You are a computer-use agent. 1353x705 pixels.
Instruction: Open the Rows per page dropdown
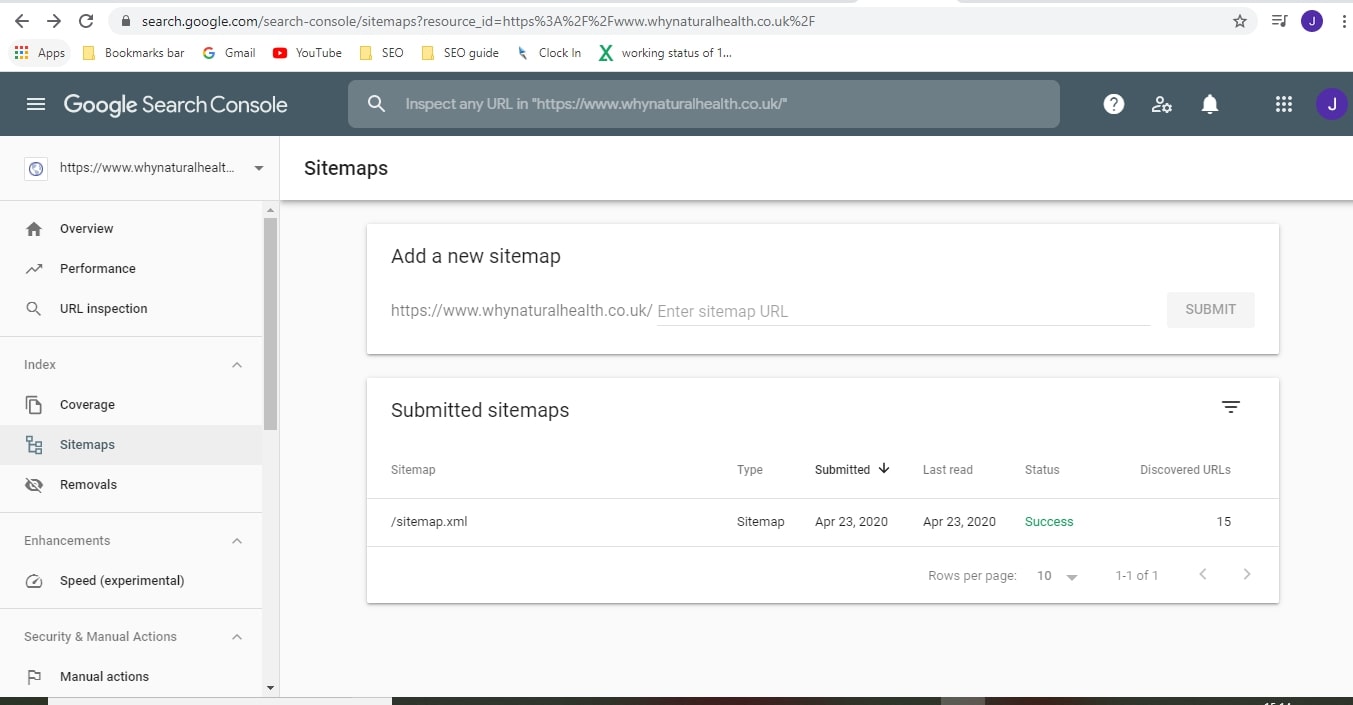pyautogui.click(x=1055, y=575)
